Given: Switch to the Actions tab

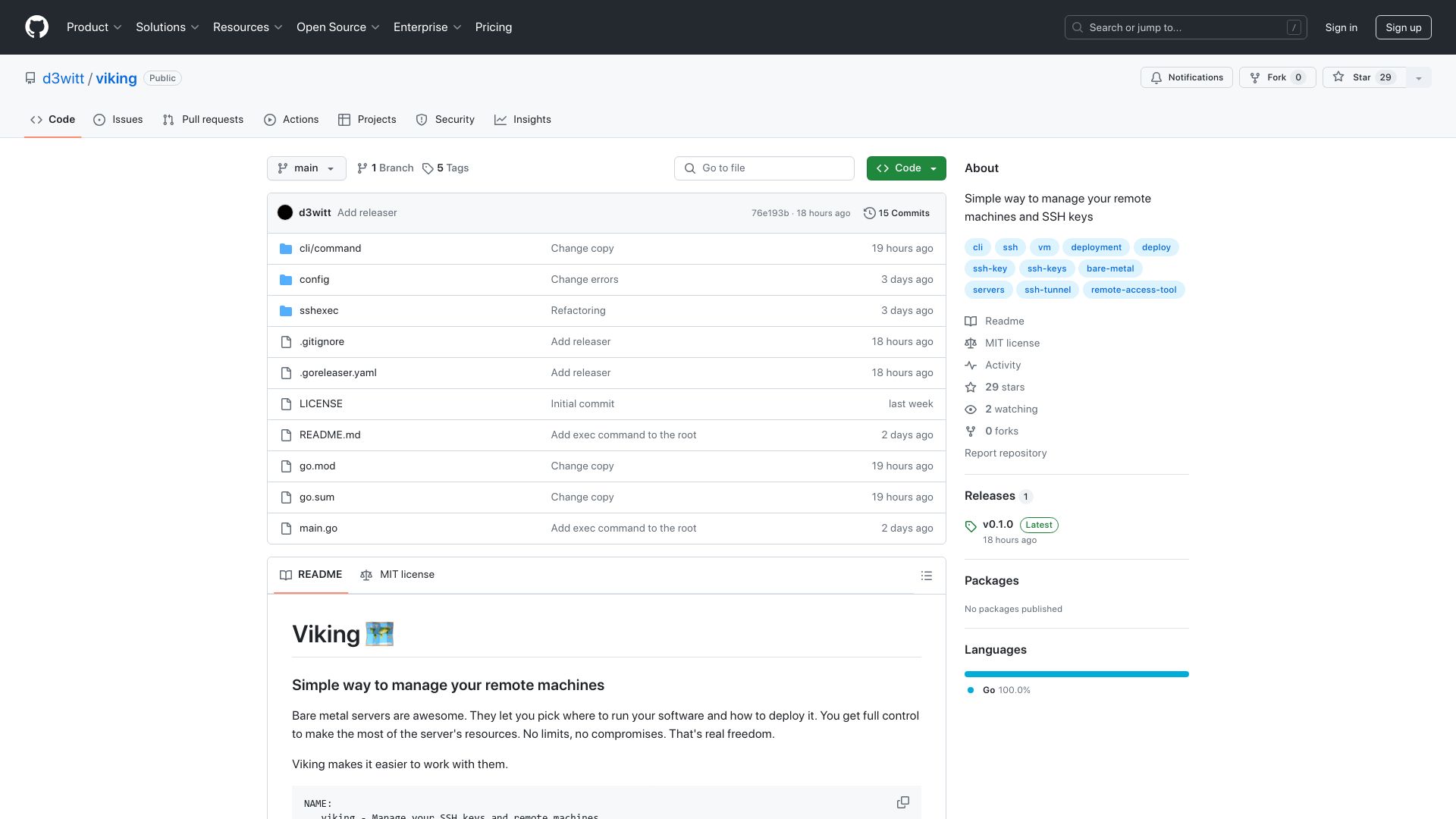Looking at the screenshot, I should 291,120.
